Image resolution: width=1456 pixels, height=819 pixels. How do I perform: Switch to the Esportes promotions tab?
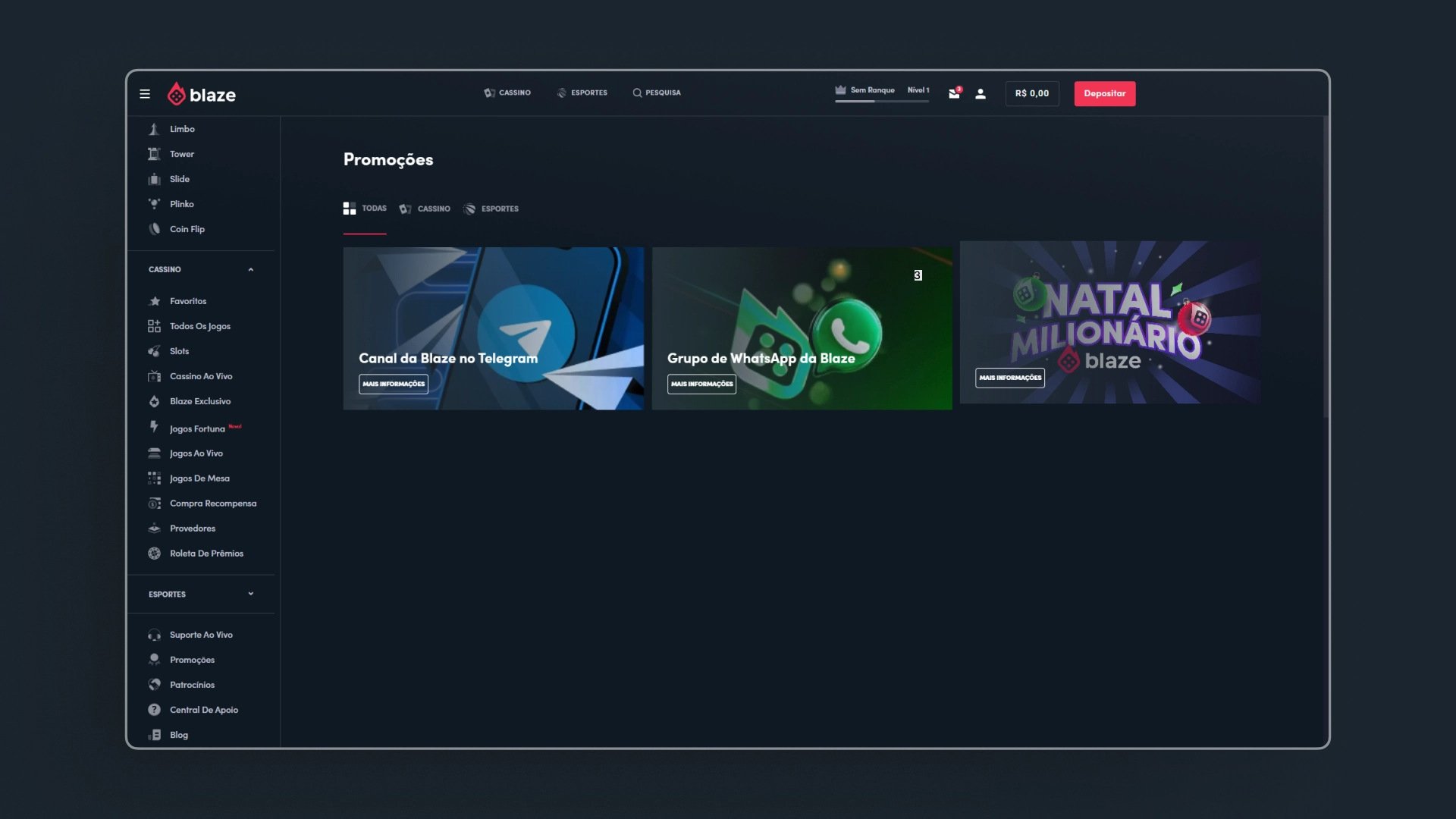[x=491, y=209]
